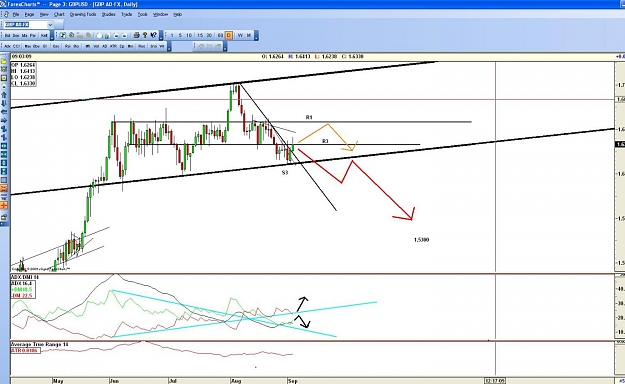Click the printer icon in the toolbar

pyautogui.click(x=136, y=35)
